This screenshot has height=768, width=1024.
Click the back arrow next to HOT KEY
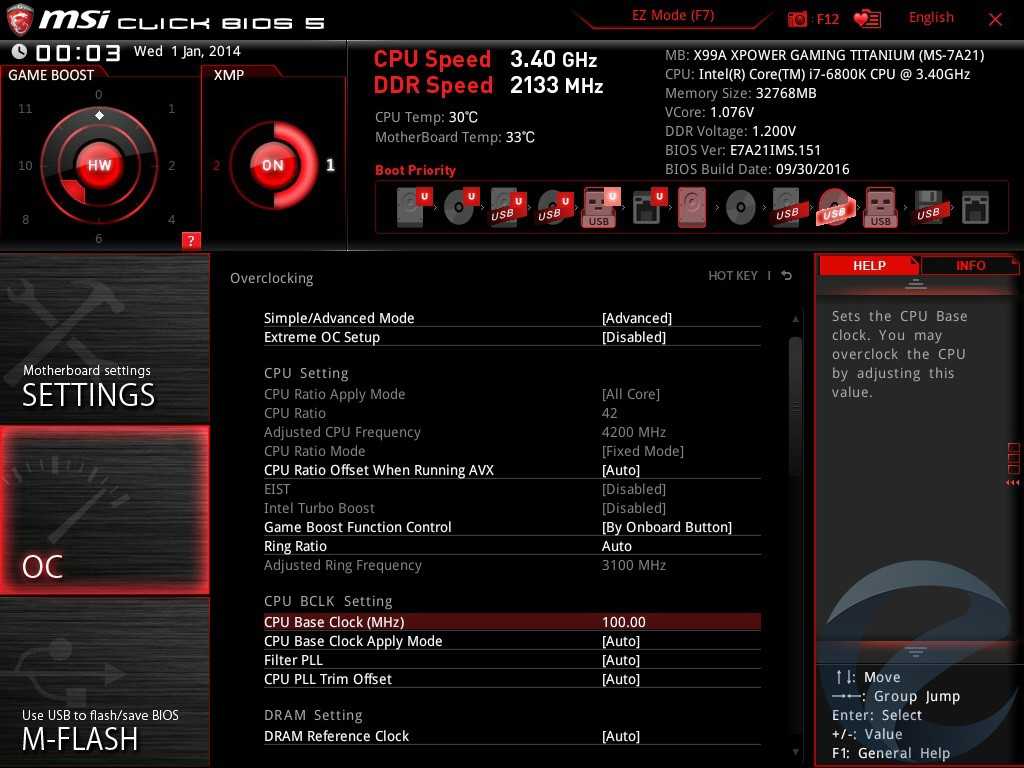(x=787, y=276)
